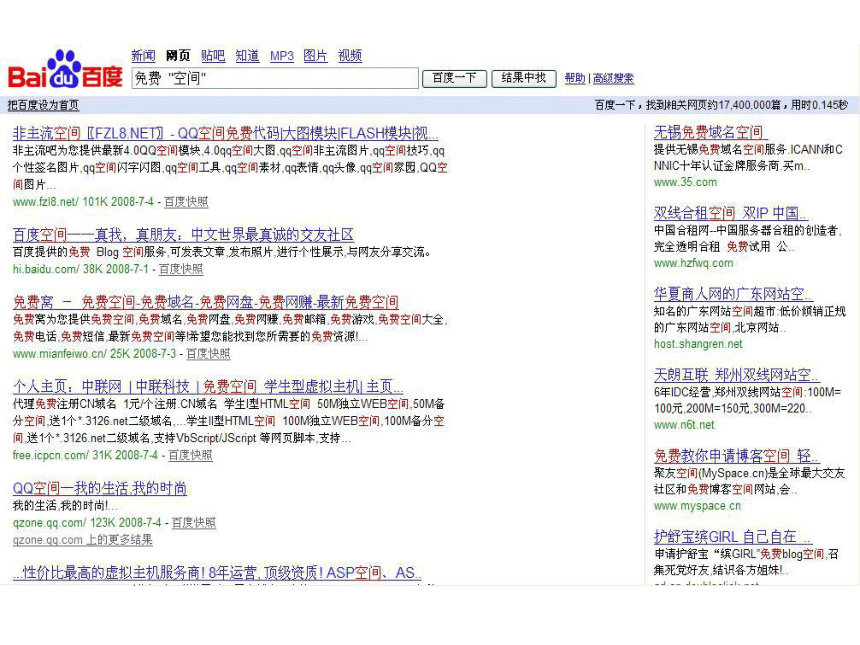Click the snippet starting 免费窝为您提供免费空间
Screen dimensions: 860x645
230,328
